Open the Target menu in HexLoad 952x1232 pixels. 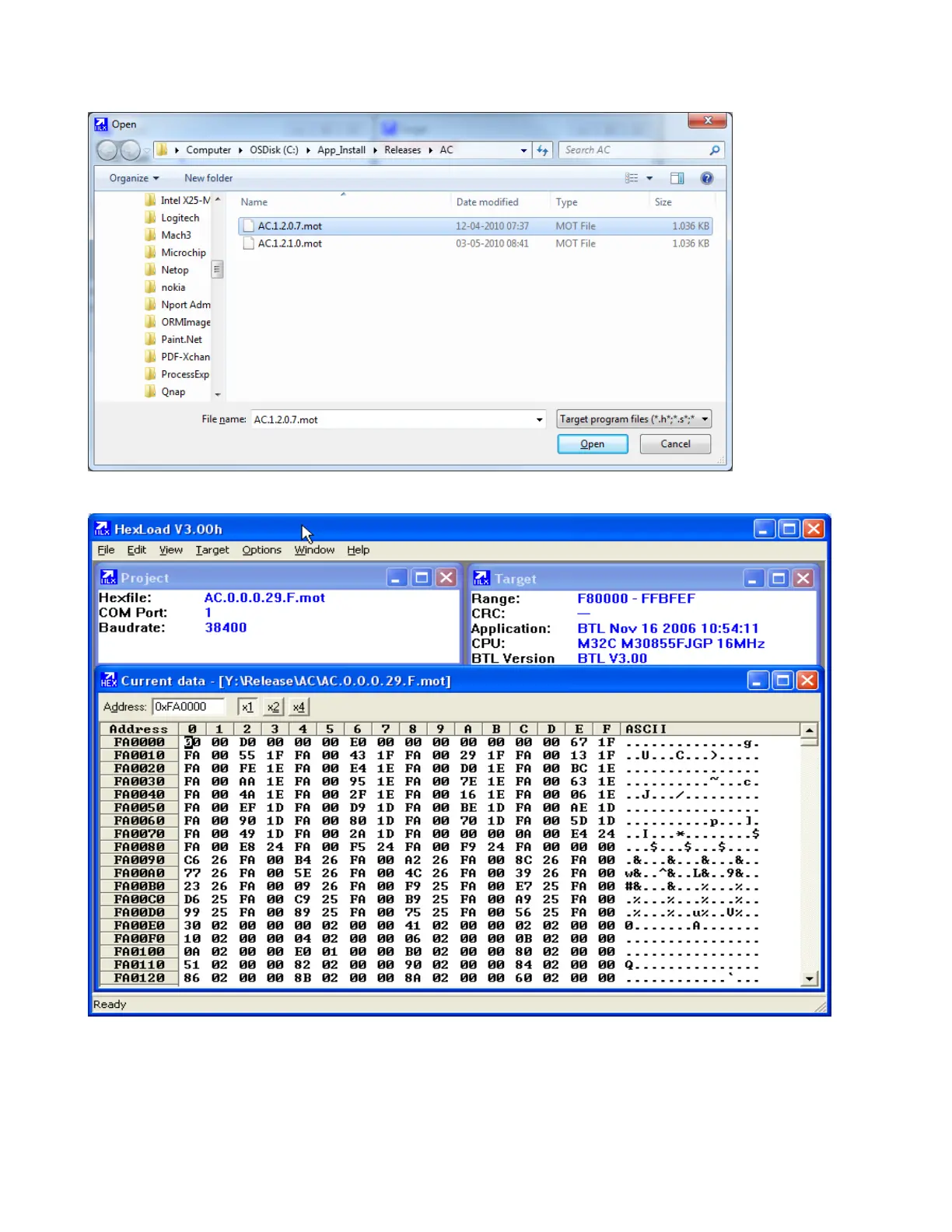click(212, 550)
